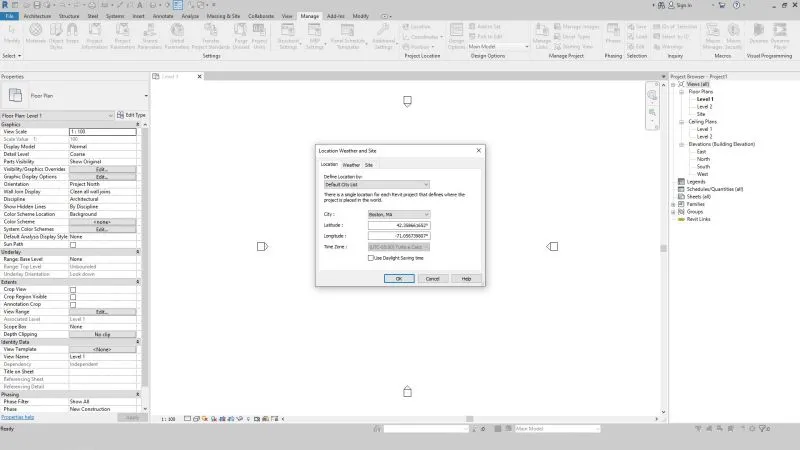Click the navigation wheel icon in view

pyautogui.click(x=652, y=95)
